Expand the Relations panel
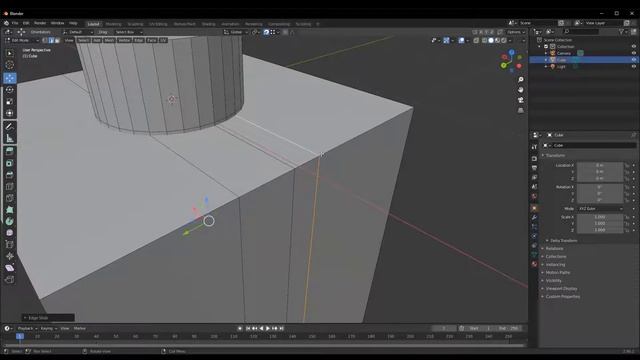The width and height of the screenshot is (640, 360). (x=554, y=249)
